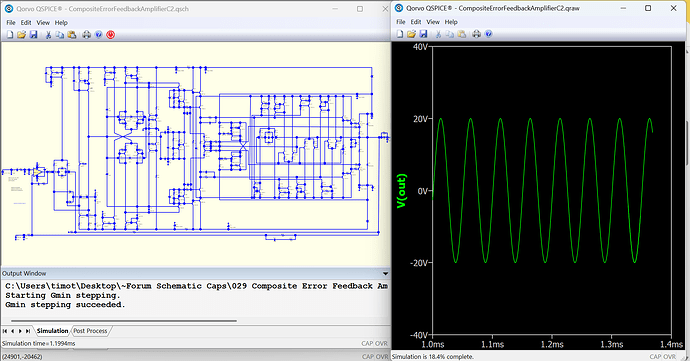The width and height of the screenshot is (690, 361).
Task: Click the New file icon in schematic toolbar
Action: point(10,35)
